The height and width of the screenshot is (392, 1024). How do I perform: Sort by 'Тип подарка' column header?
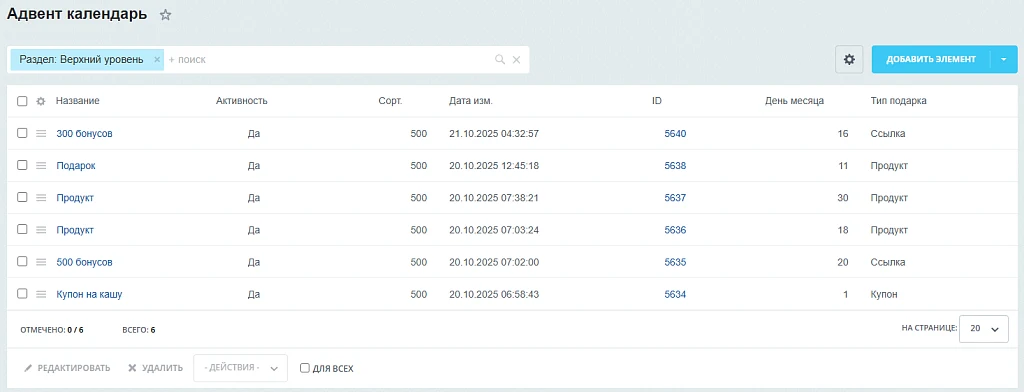[x=899, y=101]
